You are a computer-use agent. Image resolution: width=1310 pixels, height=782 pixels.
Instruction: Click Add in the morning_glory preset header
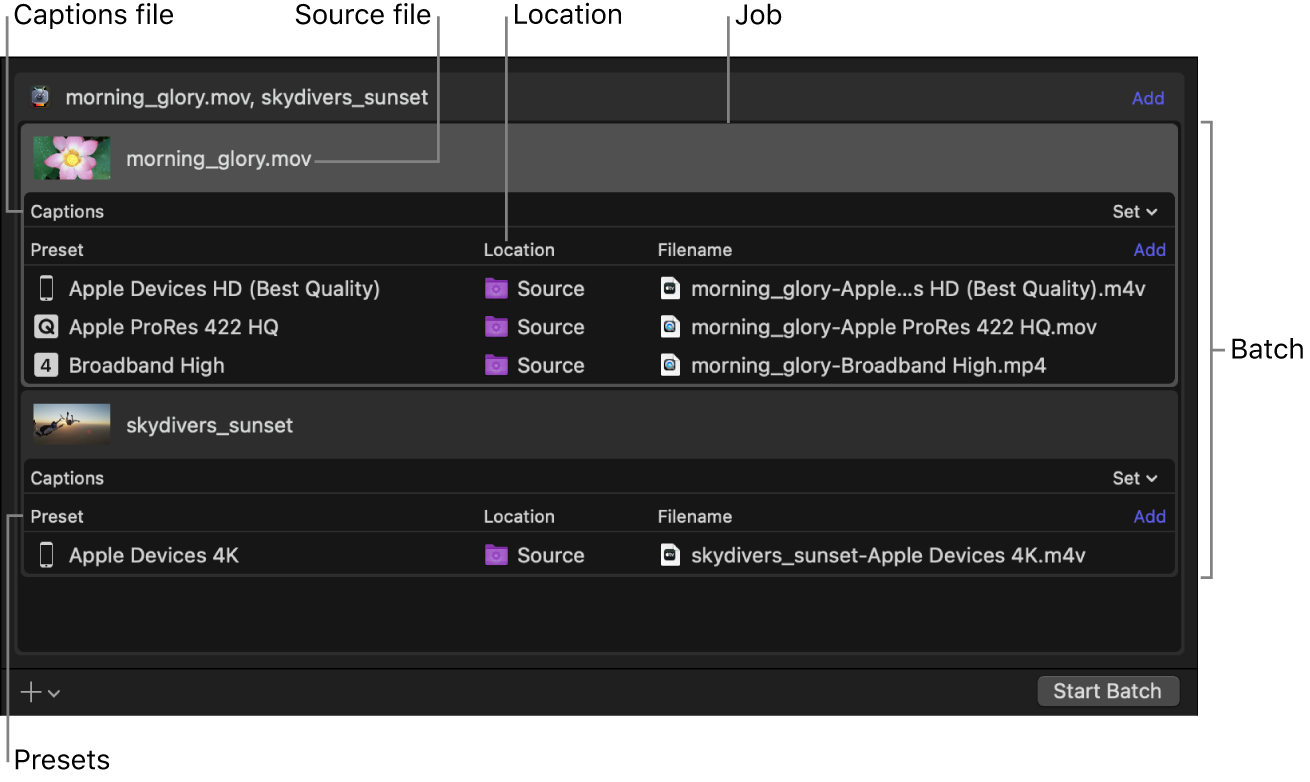pyautogui.click(x=1149, y=250)
